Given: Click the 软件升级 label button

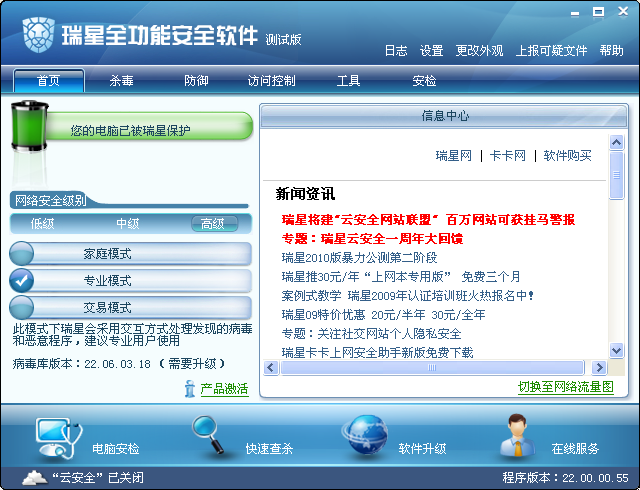Looking at the screenshot, I should coord(422,449).
